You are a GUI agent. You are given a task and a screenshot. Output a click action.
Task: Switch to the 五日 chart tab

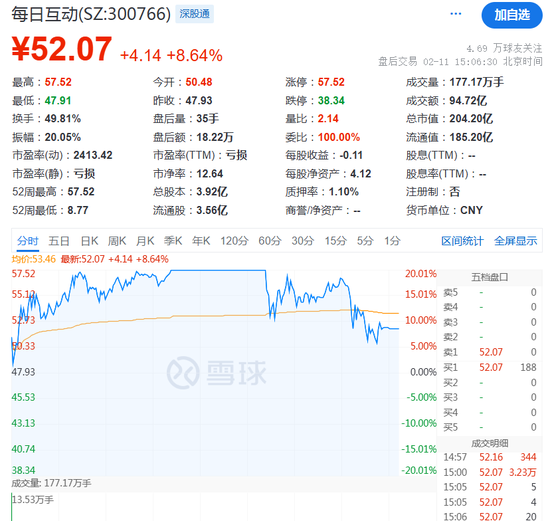(x=59, y=241)
